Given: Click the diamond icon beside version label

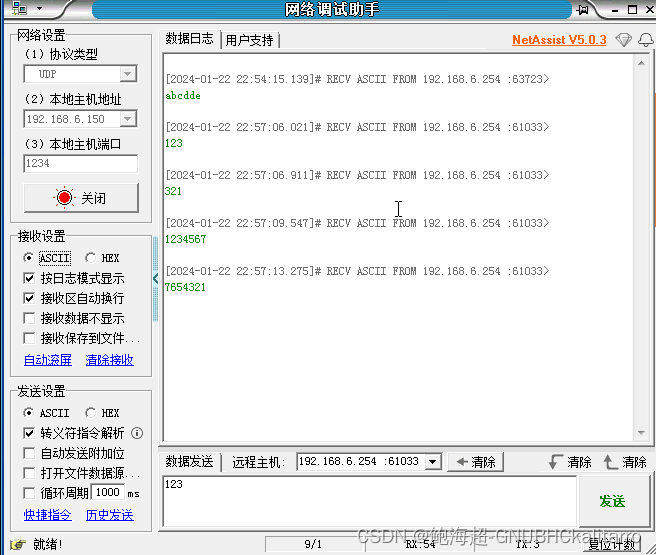Looking at the screenshot, I should point(623,40).
